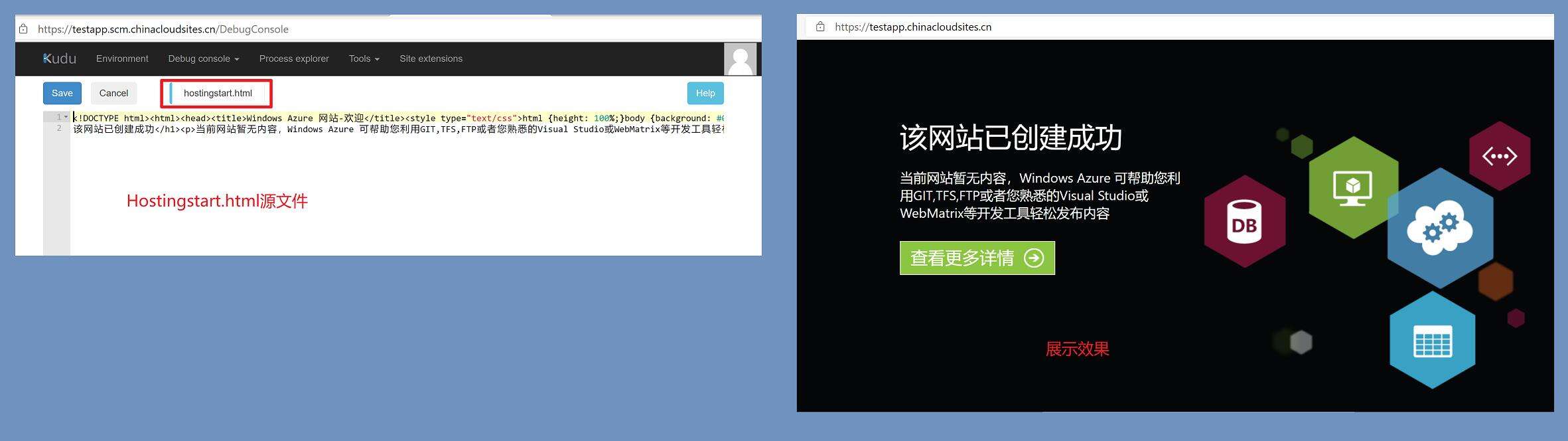Click the user avatar icon in Kudu

point(740,59)
